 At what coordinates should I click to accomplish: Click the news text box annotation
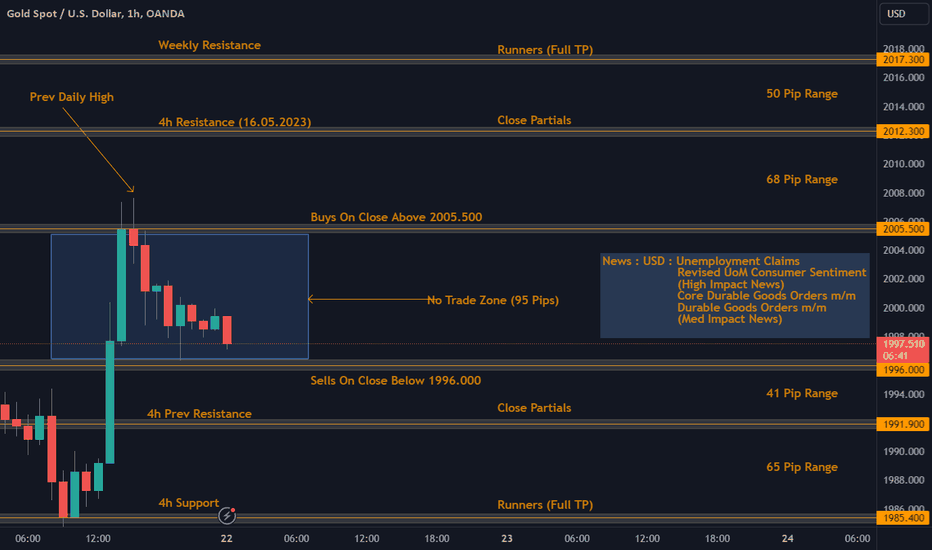735,296
